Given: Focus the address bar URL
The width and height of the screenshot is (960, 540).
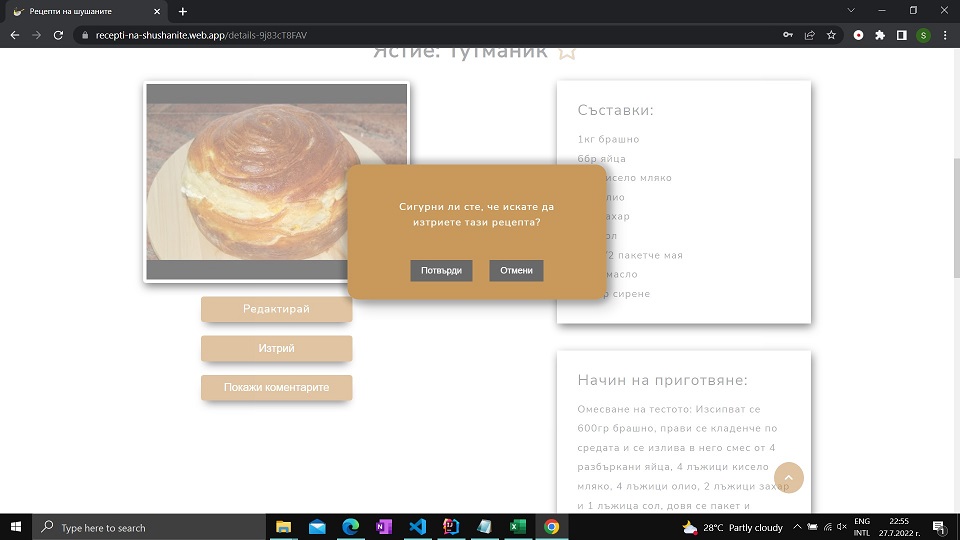Looking at the screenshot, I should tap(201, 36).
